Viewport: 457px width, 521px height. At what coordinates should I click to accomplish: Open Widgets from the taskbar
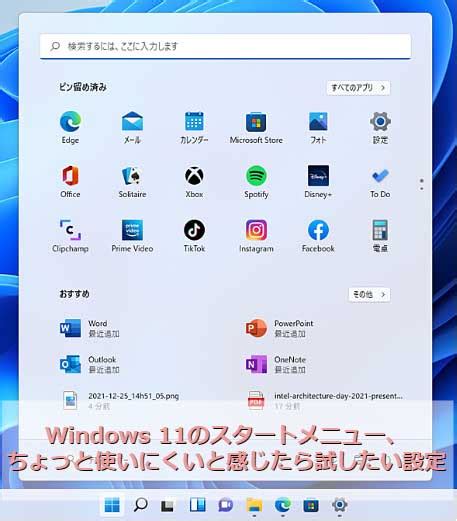198,505
